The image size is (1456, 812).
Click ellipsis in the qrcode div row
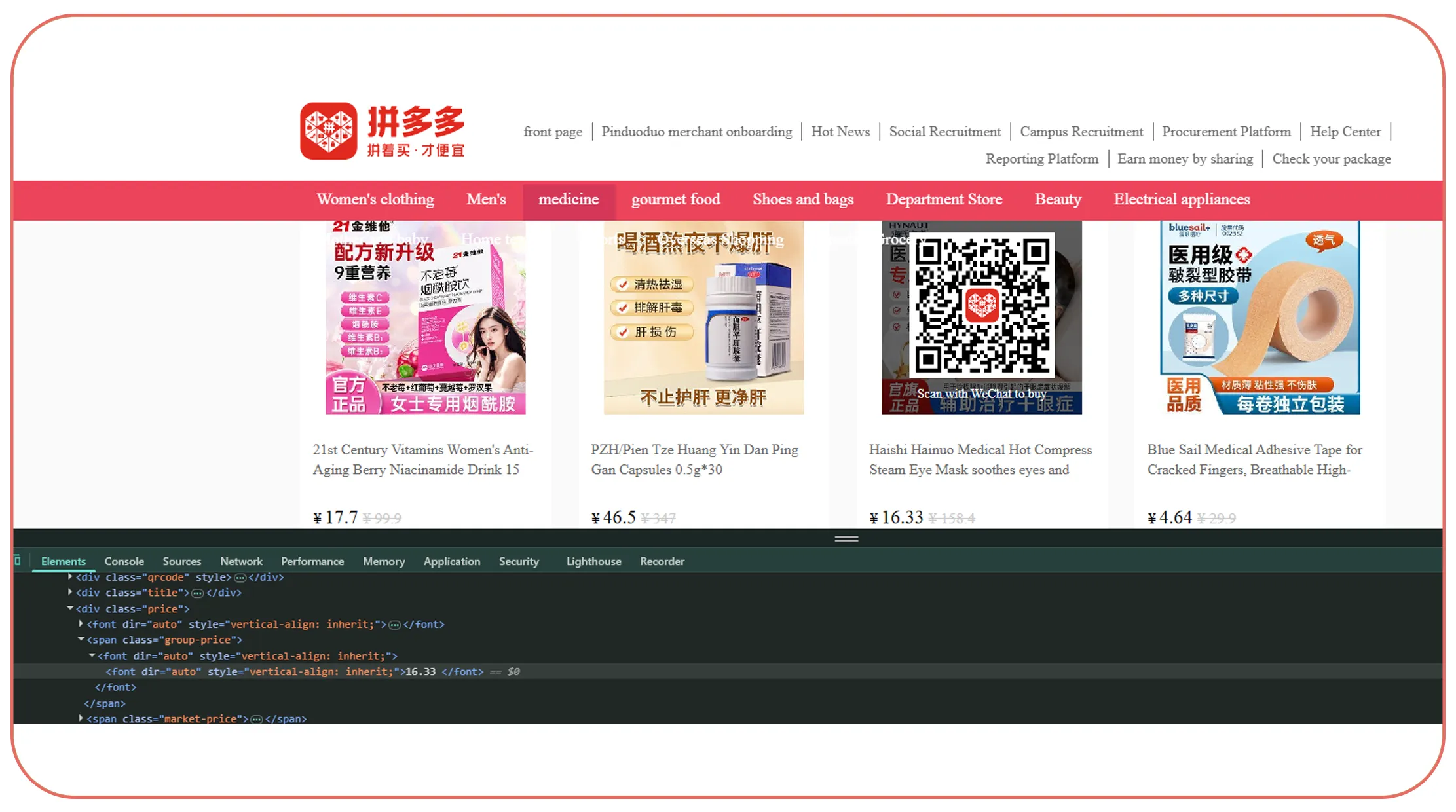pyautogui.click(x=240, y=578)
